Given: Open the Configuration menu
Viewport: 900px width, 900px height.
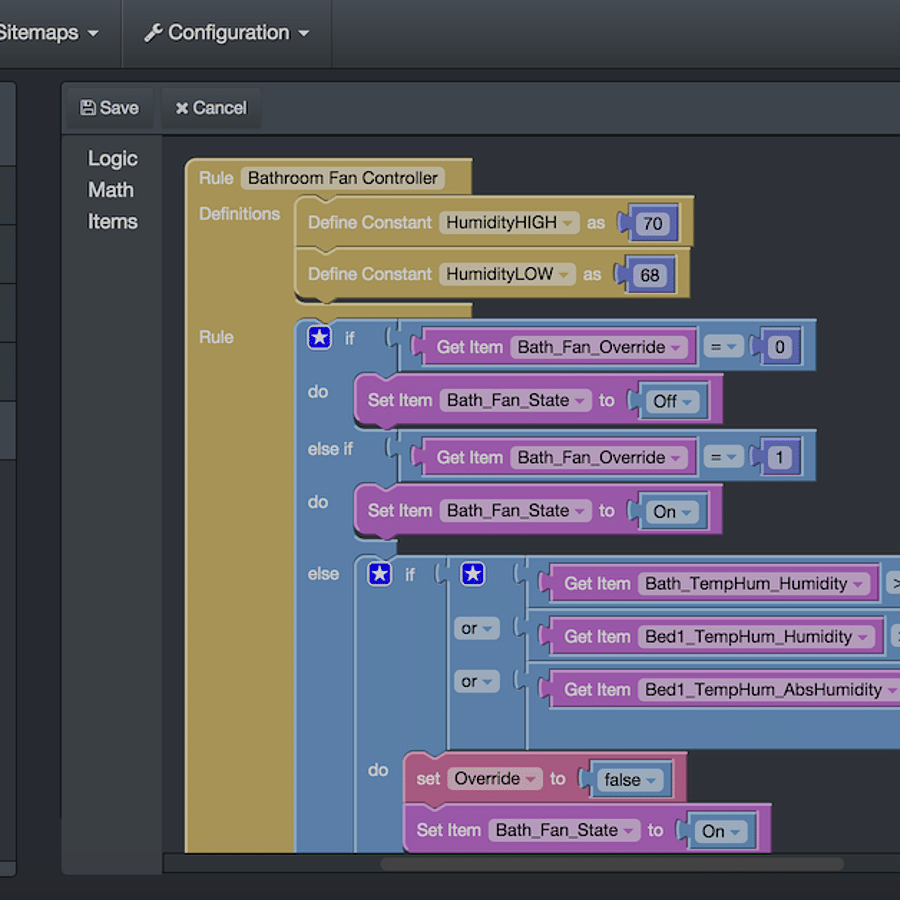Looking at the screenshot, I should point(225,32).
